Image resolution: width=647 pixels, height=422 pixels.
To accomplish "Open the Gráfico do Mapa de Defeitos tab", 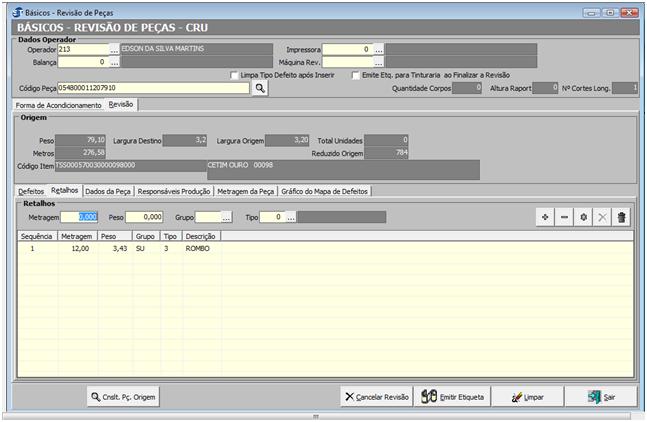I will click(325, 190).
